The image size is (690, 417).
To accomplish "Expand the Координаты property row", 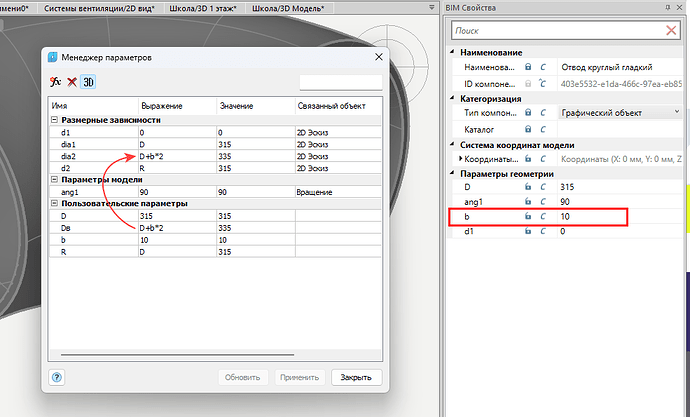I will [x=461, y=158].
